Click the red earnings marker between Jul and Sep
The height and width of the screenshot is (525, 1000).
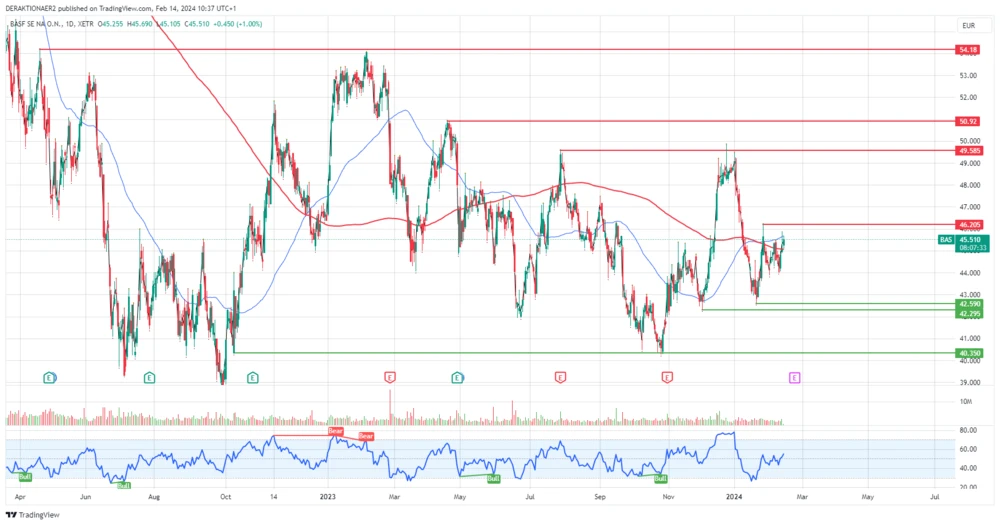point(560,378)
